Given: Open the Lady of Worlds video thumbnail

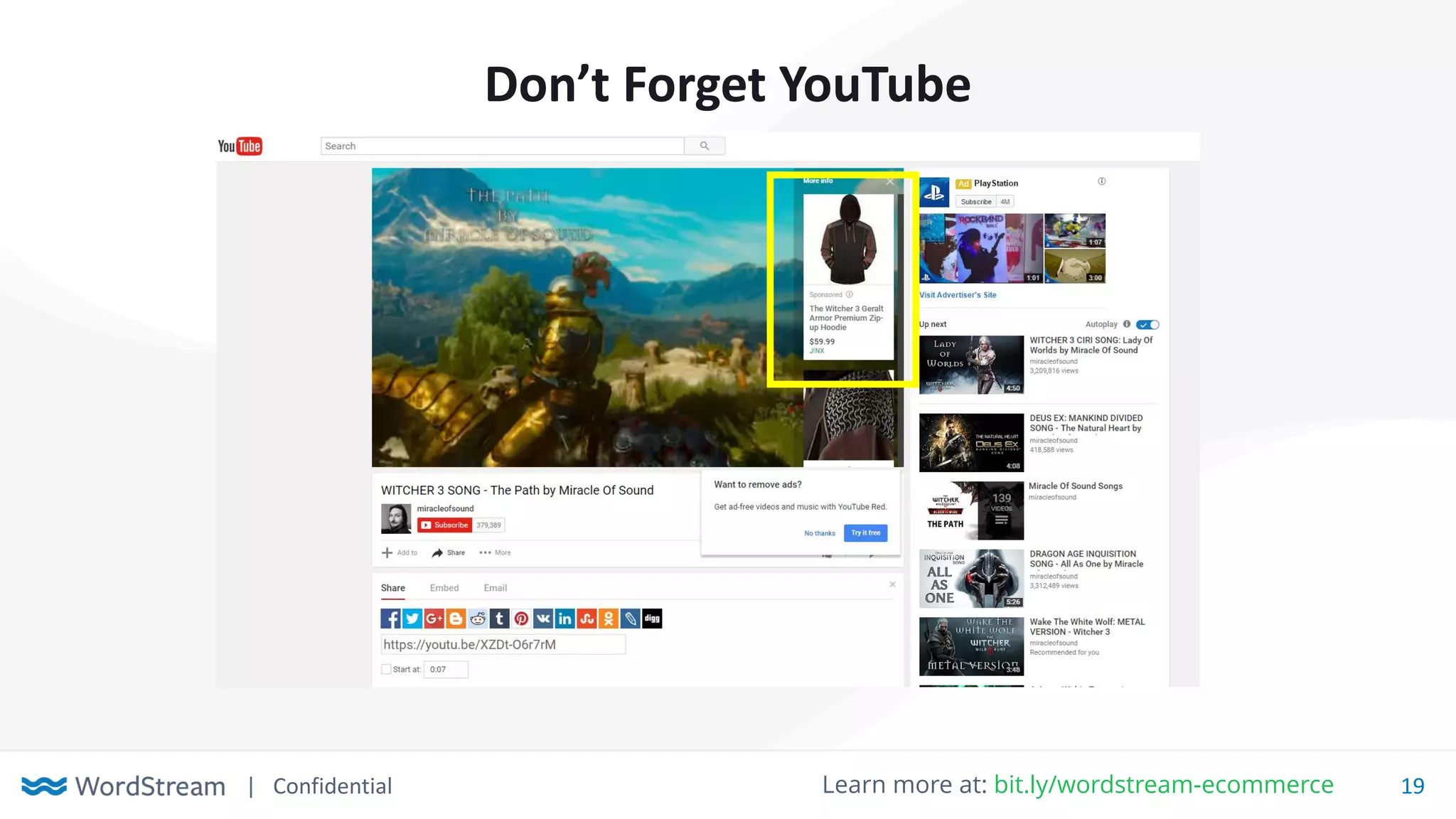Looking at the screenshot, I should point(971,365).
